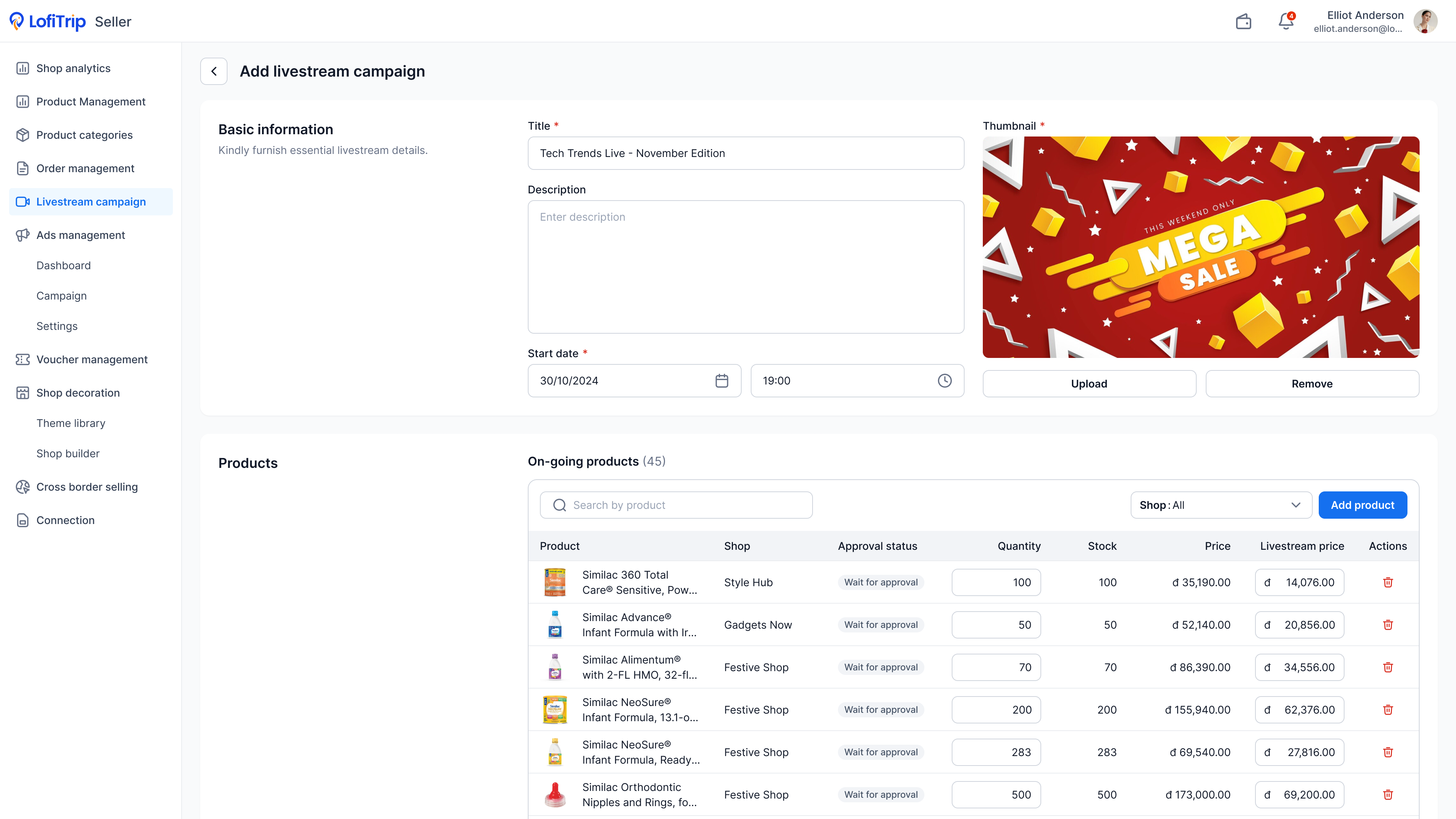Image resolution: width=1456 pixels, height=819 pixels.
Task: Click Product categories cube icon
Action: pyautogui.click(x=23, y=135)
